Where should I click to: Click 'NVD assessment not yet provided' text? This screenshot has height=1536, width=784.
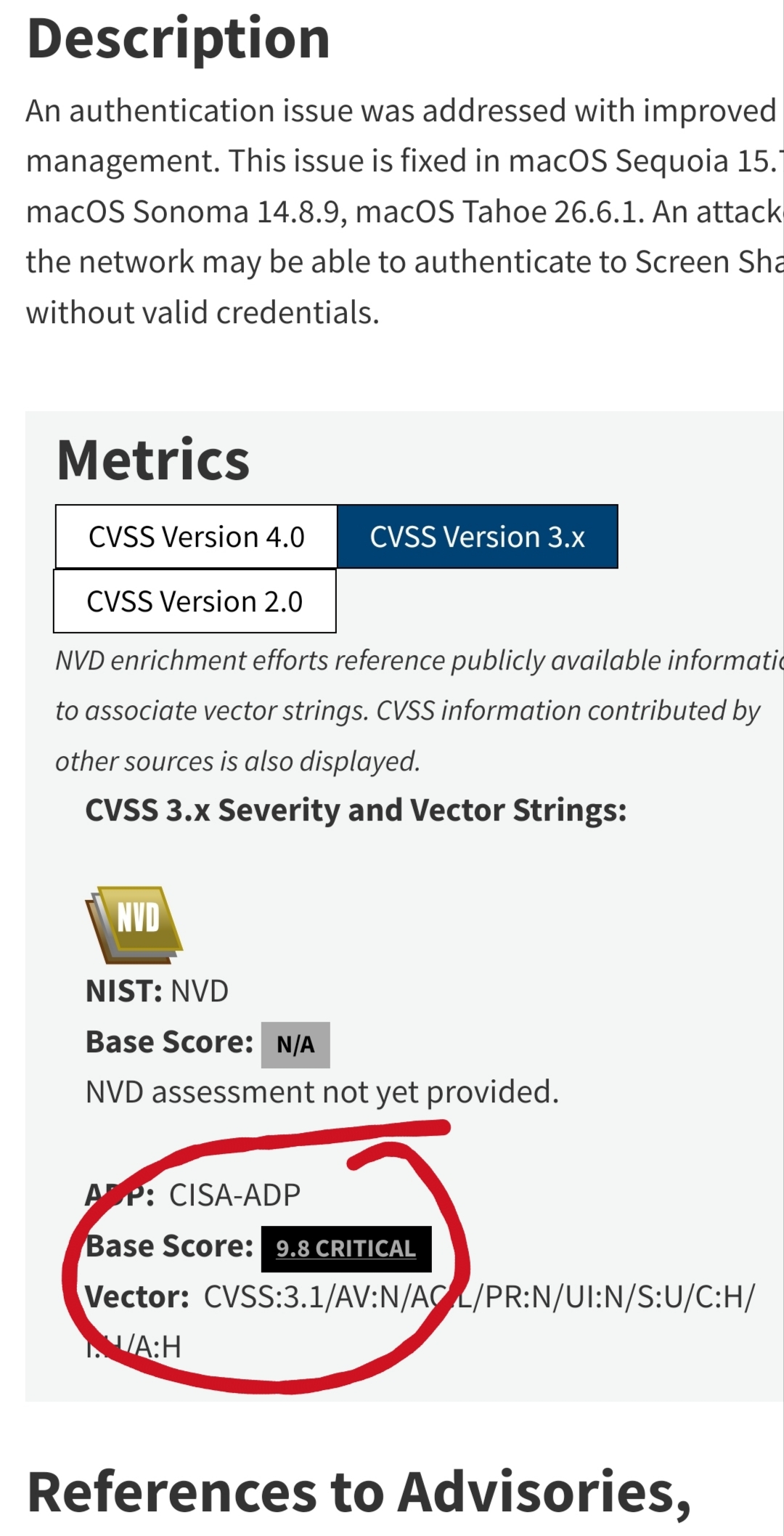coord(322,1092)
